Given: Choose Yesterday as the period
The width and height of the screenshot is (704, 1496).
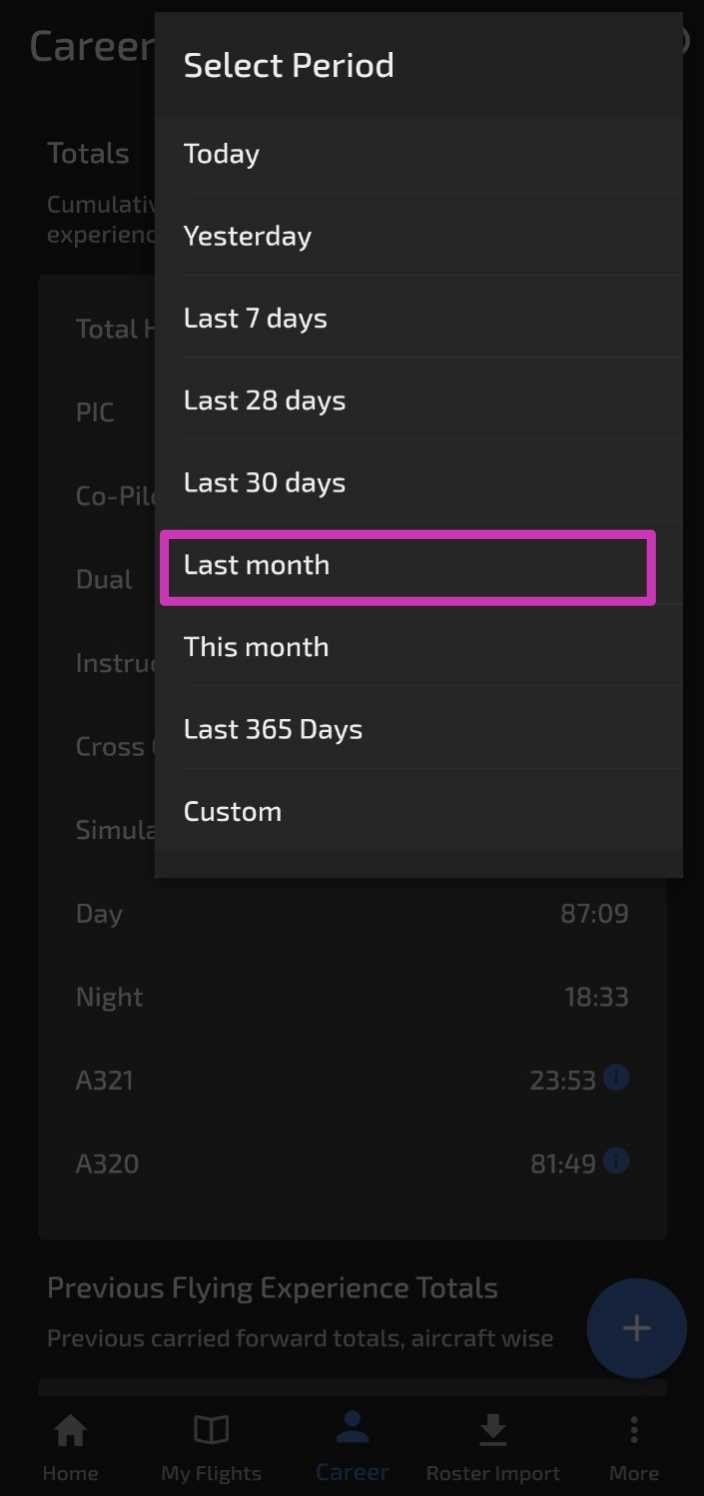Looking at the screenshot, I should [419, 236].
